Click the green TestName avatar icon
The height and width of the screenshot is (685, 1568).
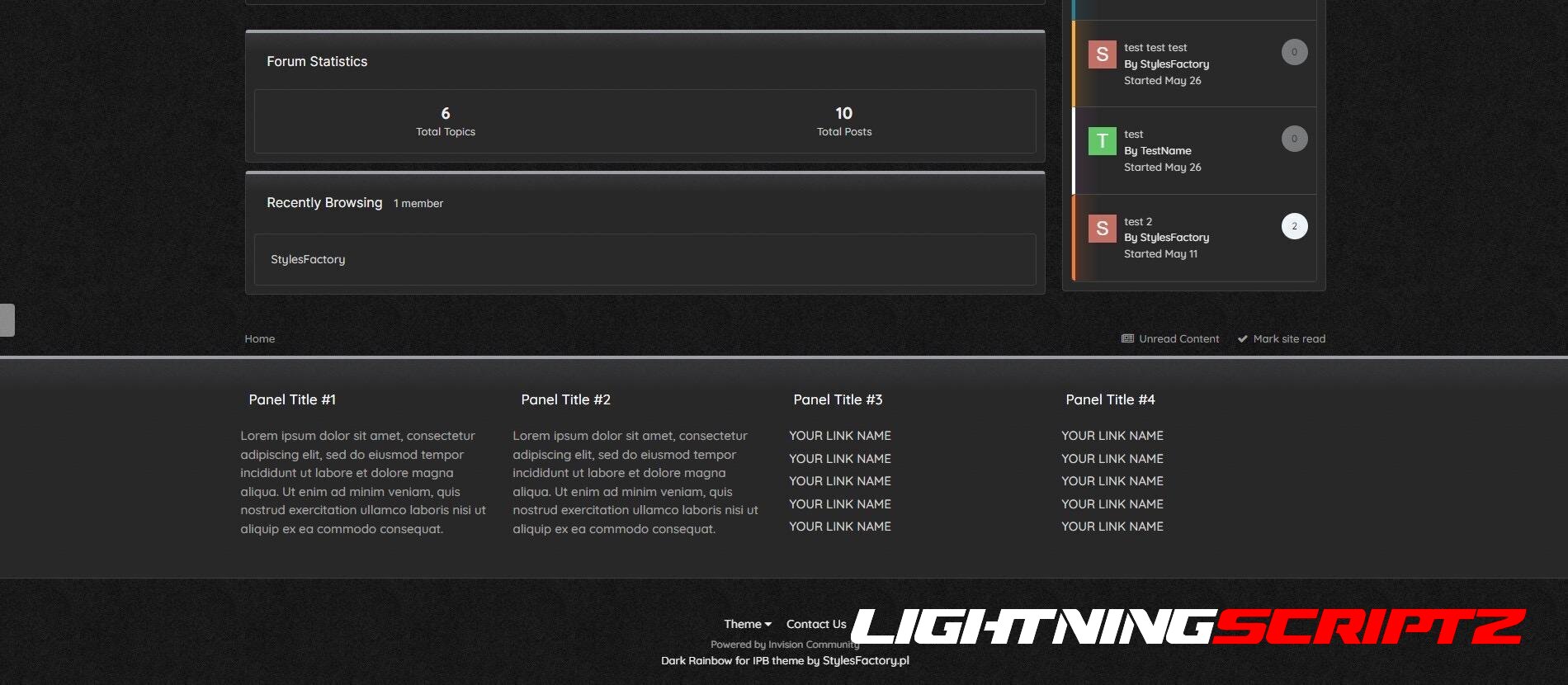pyautogui.click(x=1102, y=141)
